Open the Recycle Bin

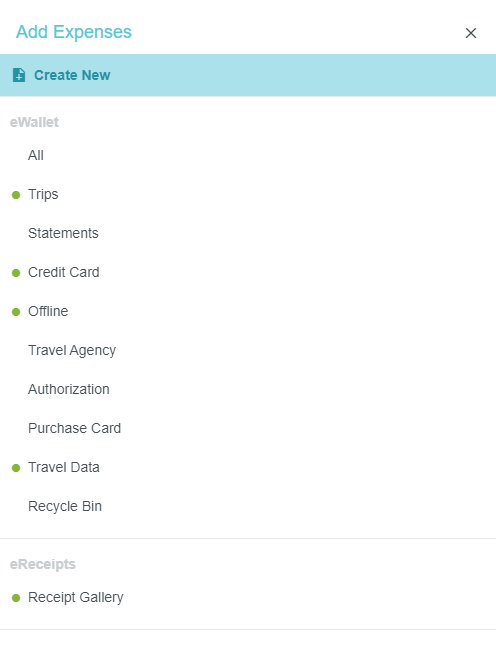65,507
